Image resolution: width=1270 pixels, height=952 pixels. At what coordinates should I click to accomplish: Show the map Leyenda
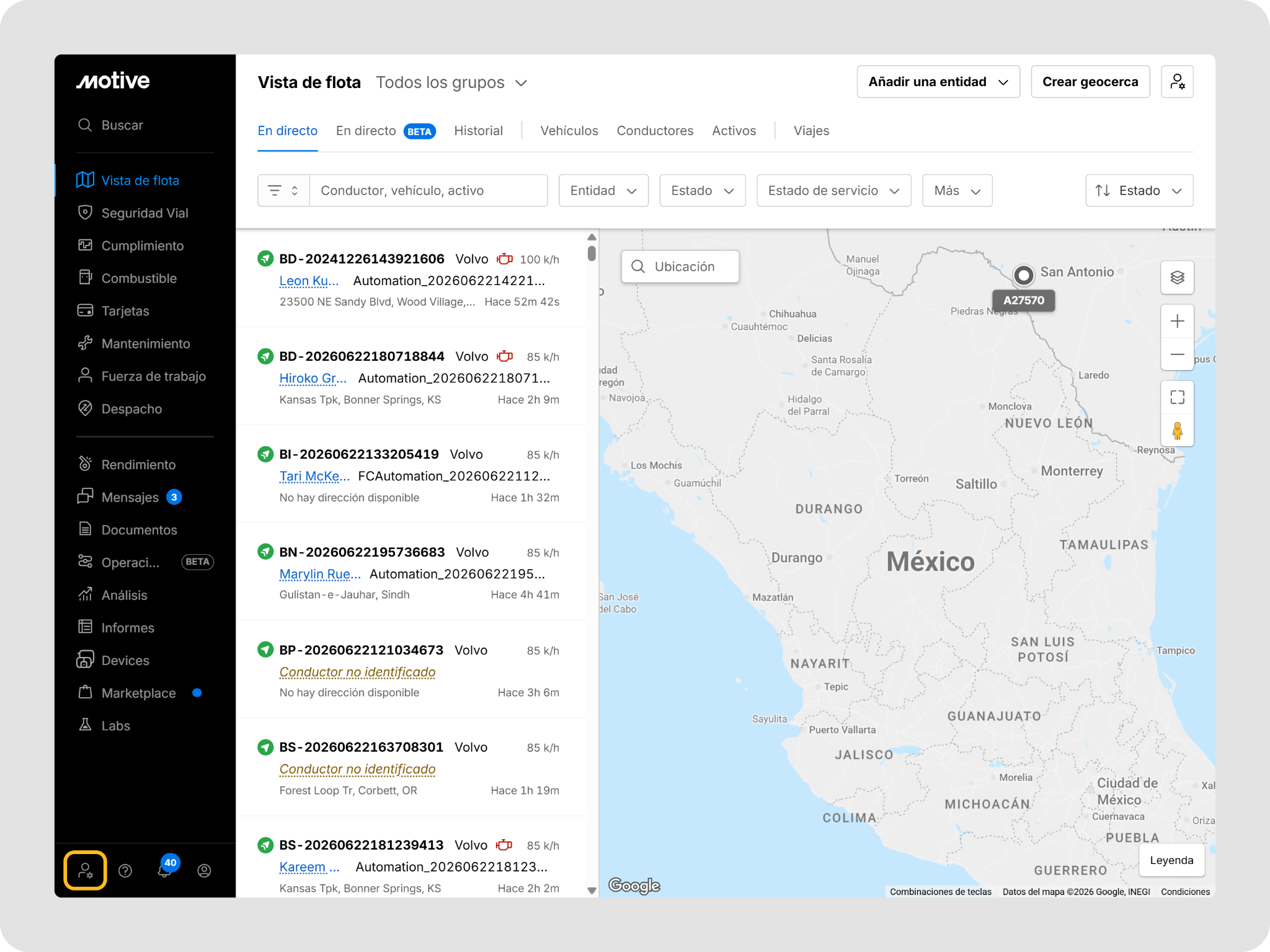click(1171, 860)
